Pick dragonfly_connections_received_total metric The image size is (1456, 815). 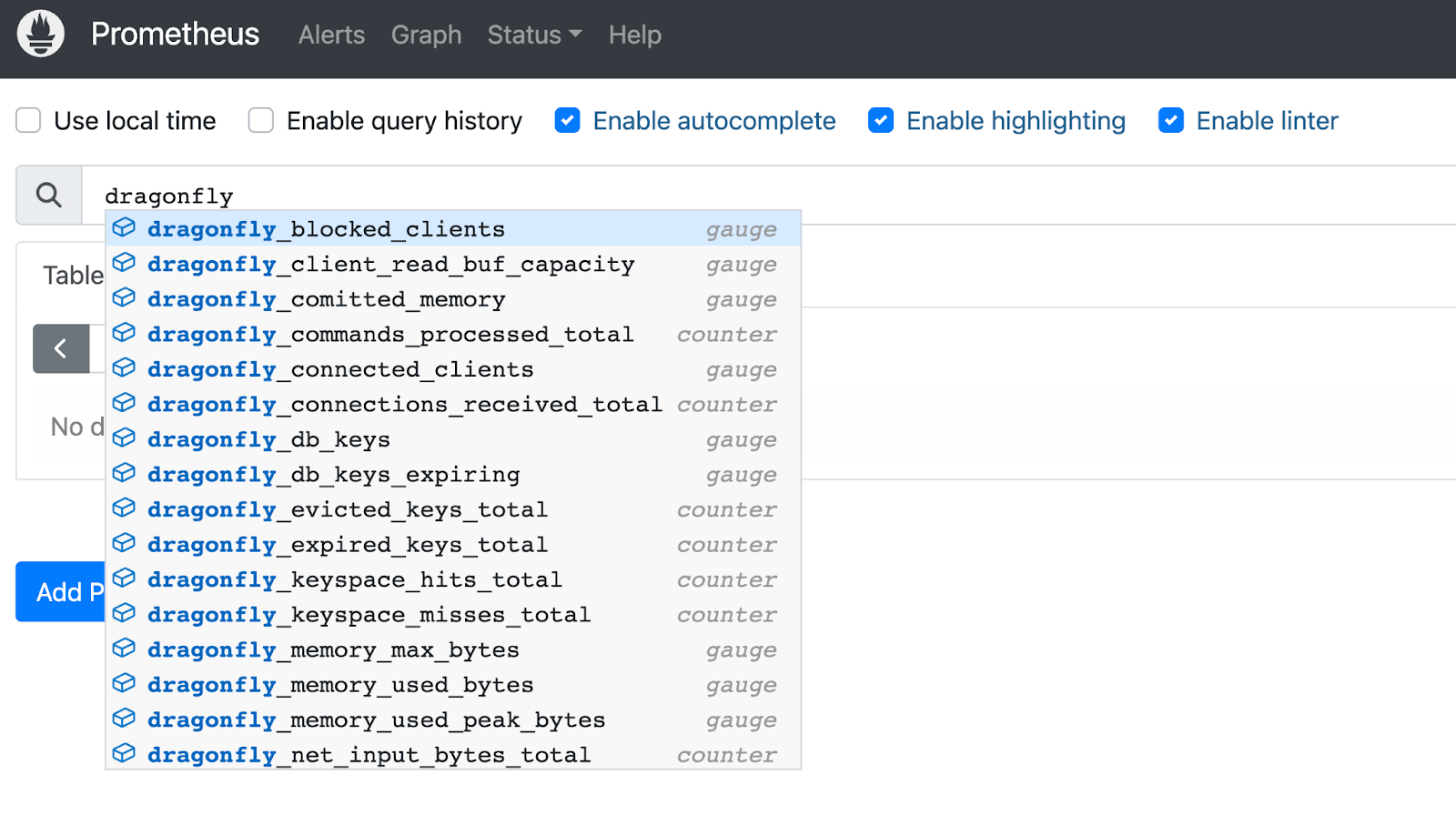point(453,404)
